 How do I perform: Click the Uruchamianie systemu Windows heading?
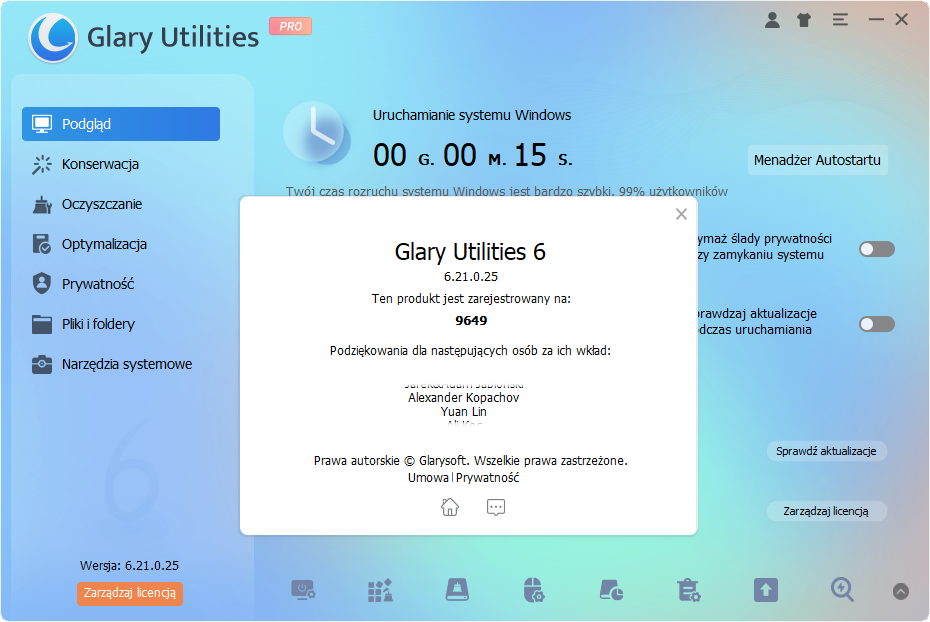pyautogui.click(x=472, y=115)
